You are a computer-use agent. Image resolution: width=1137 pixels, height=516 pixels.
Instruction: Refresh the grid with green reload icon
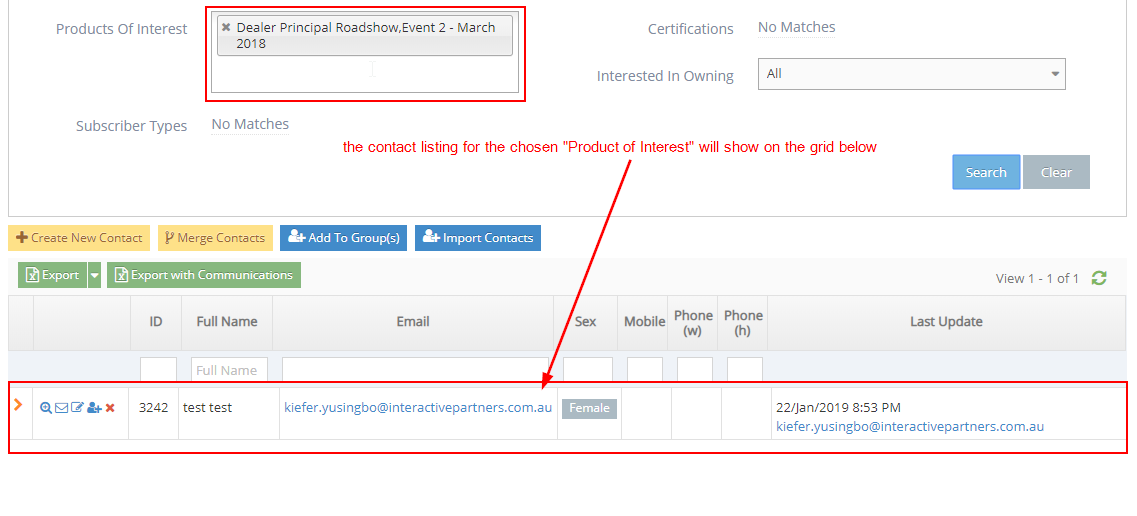1099,278
